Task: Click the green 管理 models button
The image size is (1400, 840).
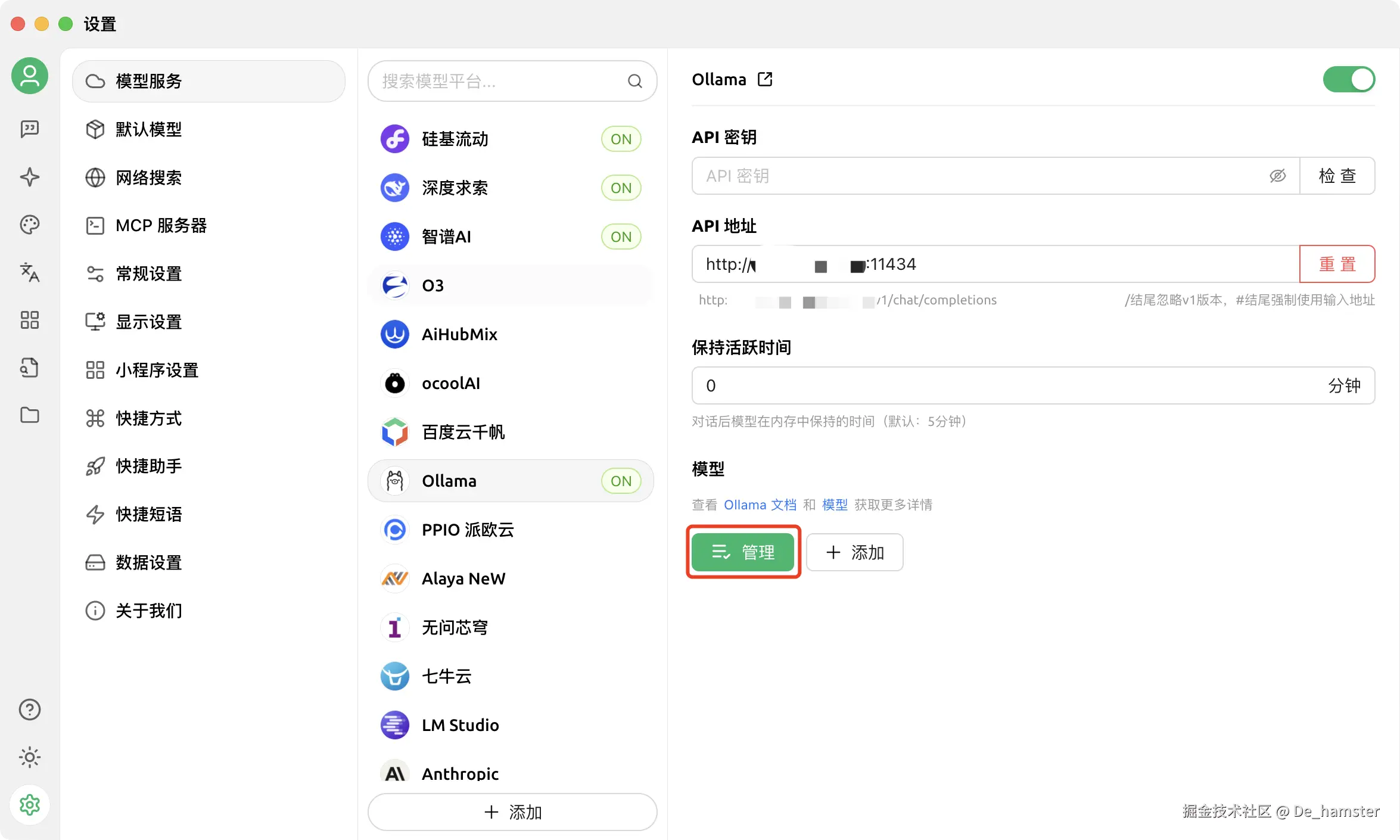Action: [743, 552]
